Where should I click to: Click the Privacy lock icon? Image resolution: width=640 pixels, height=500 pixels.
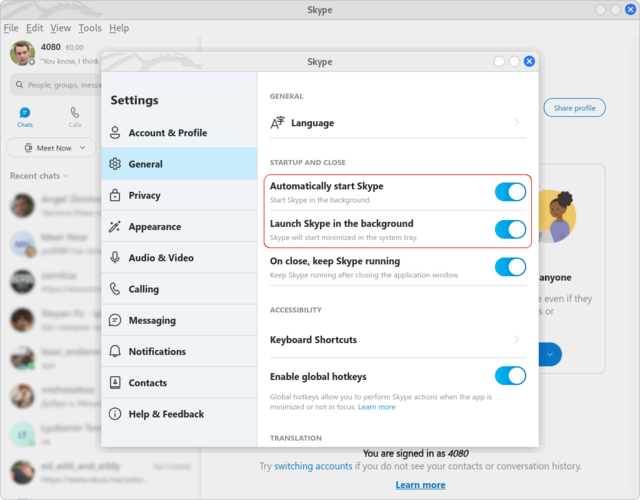point(116,195)
